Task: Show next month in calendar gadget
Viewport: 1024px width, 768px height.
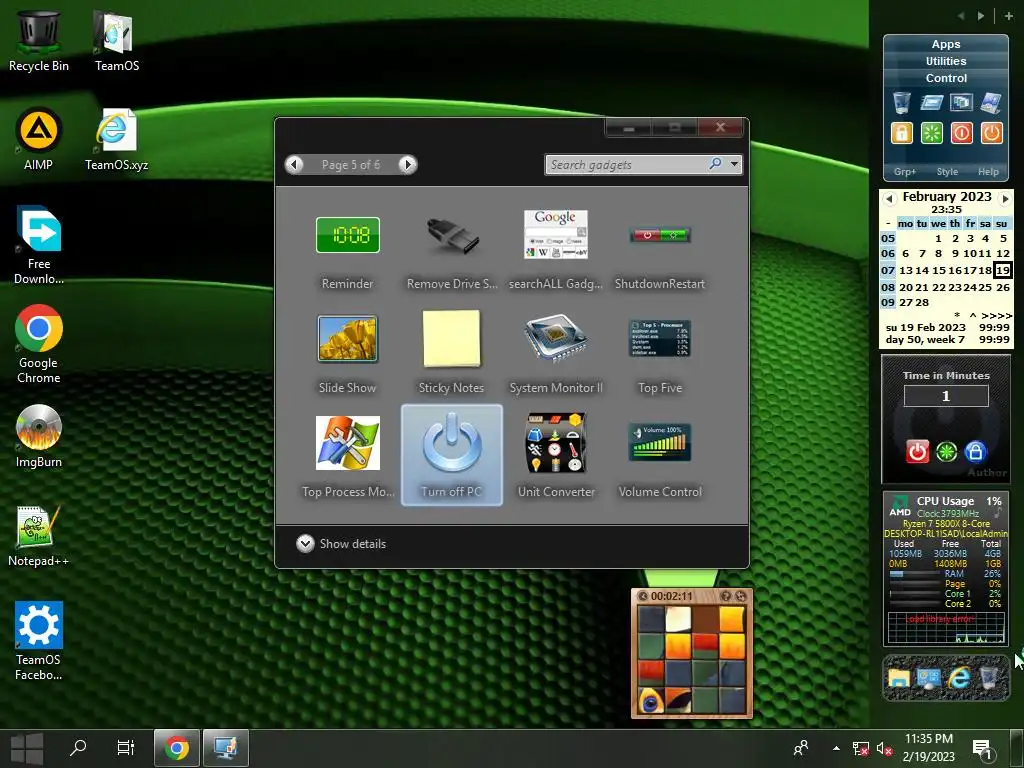Action: click(1005, 198)
